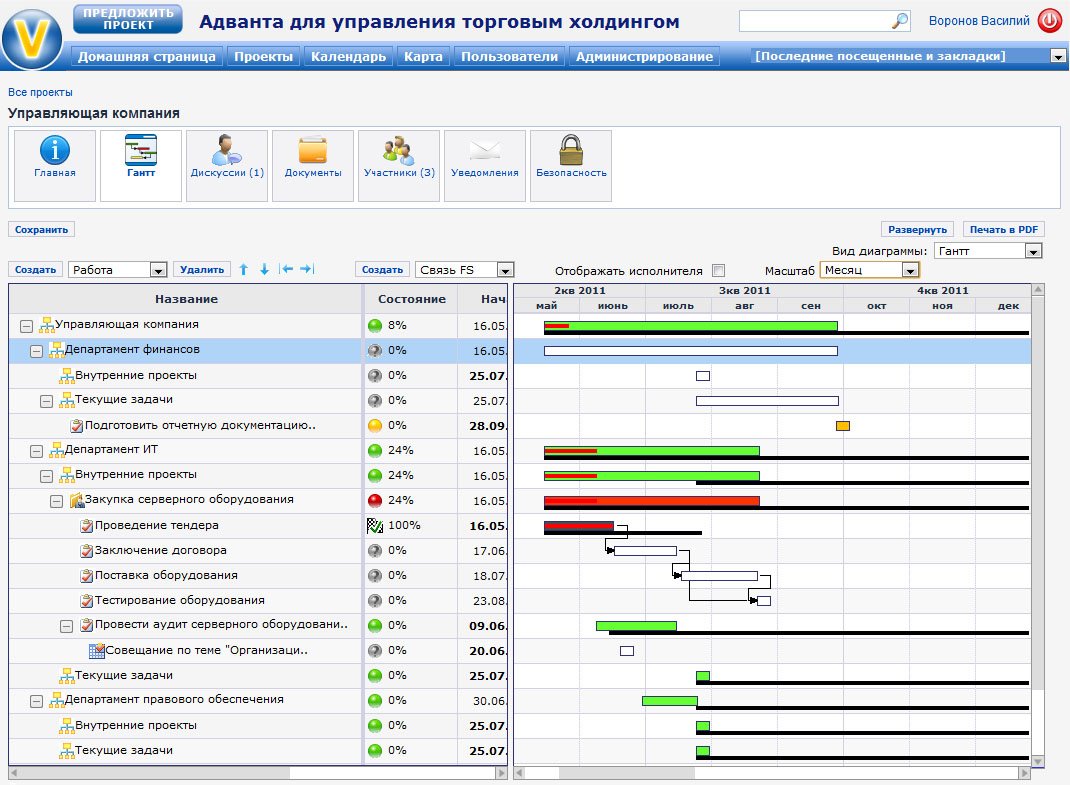Click the Gantt chart horizontal scrollbar
The height and width of the screenshot is (785, 1070).
(772, 773)
